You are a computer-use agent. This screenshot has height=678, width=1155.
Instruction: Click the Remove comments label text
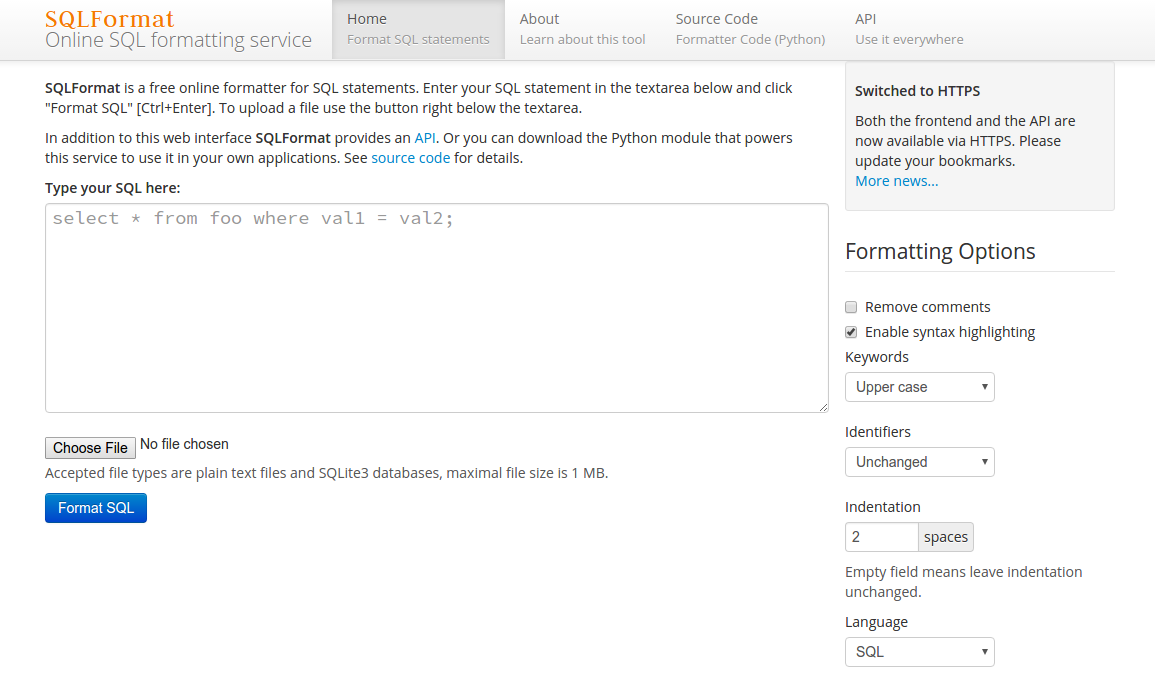coord(927,307)
